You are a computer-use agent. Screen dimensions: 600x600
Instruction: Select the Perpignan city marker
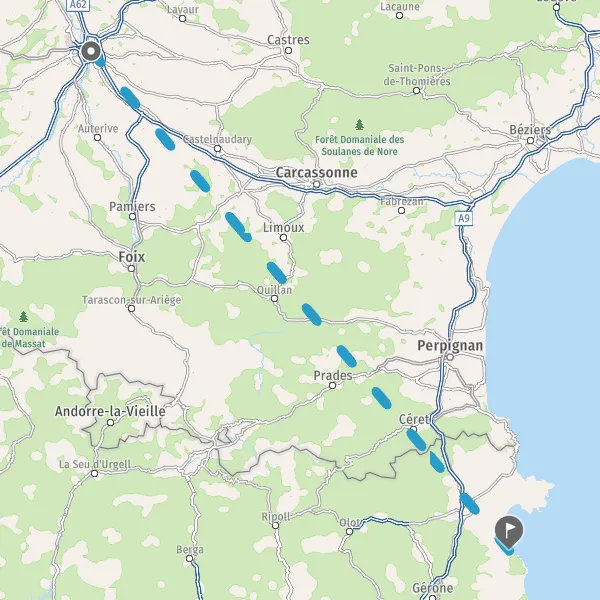[450, 357]
